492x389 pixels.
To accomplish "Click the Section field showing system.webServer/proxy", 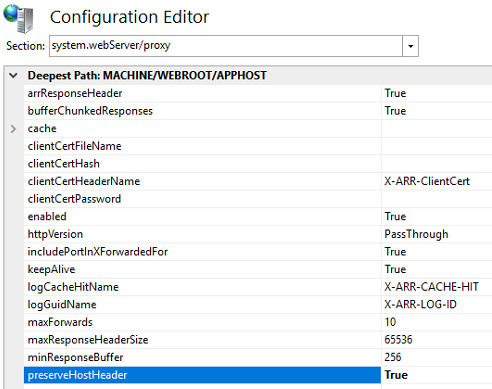I will [x=226, y=46].
